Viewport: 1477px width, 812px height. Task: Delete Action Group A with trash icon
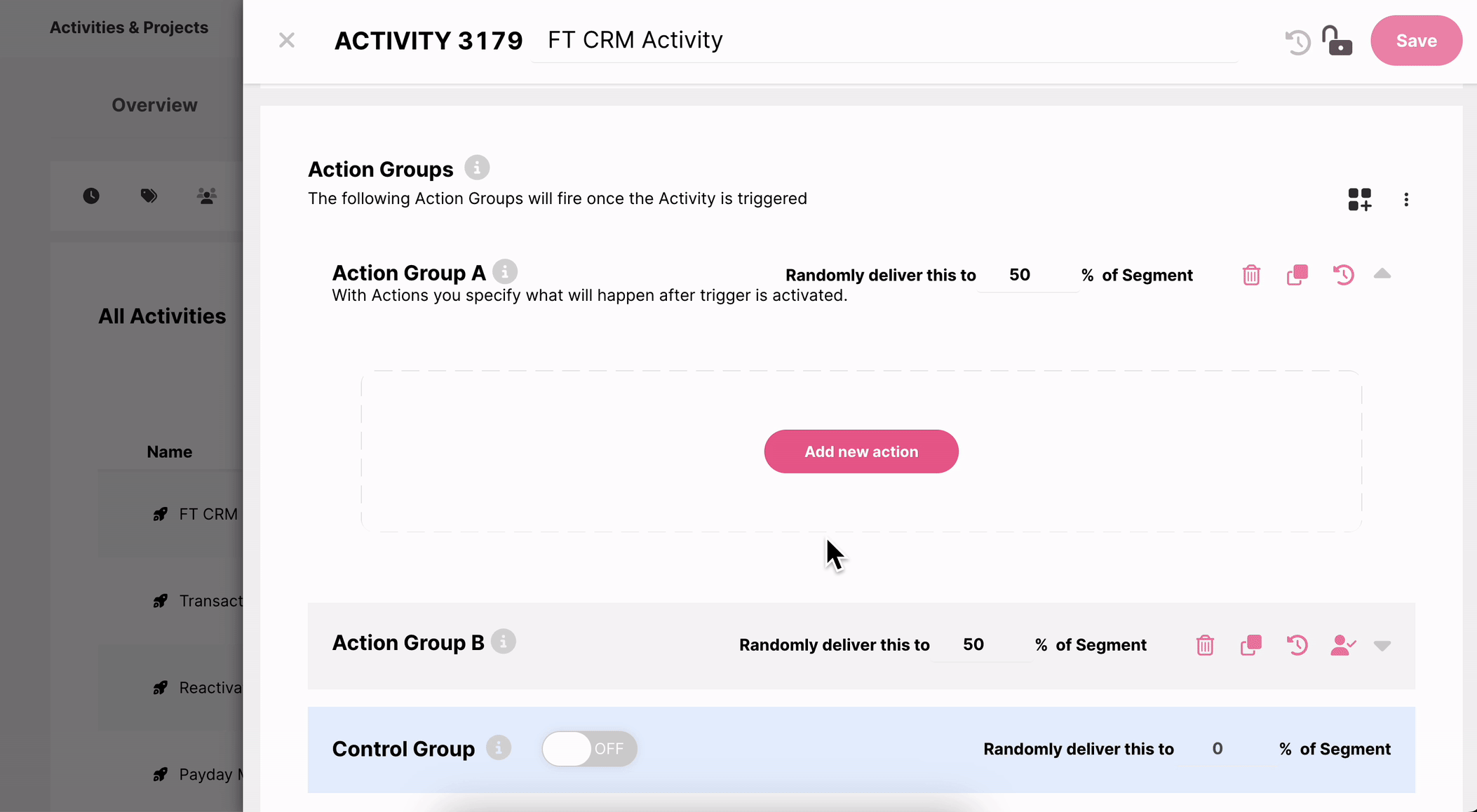click(x=1251, y=275)
